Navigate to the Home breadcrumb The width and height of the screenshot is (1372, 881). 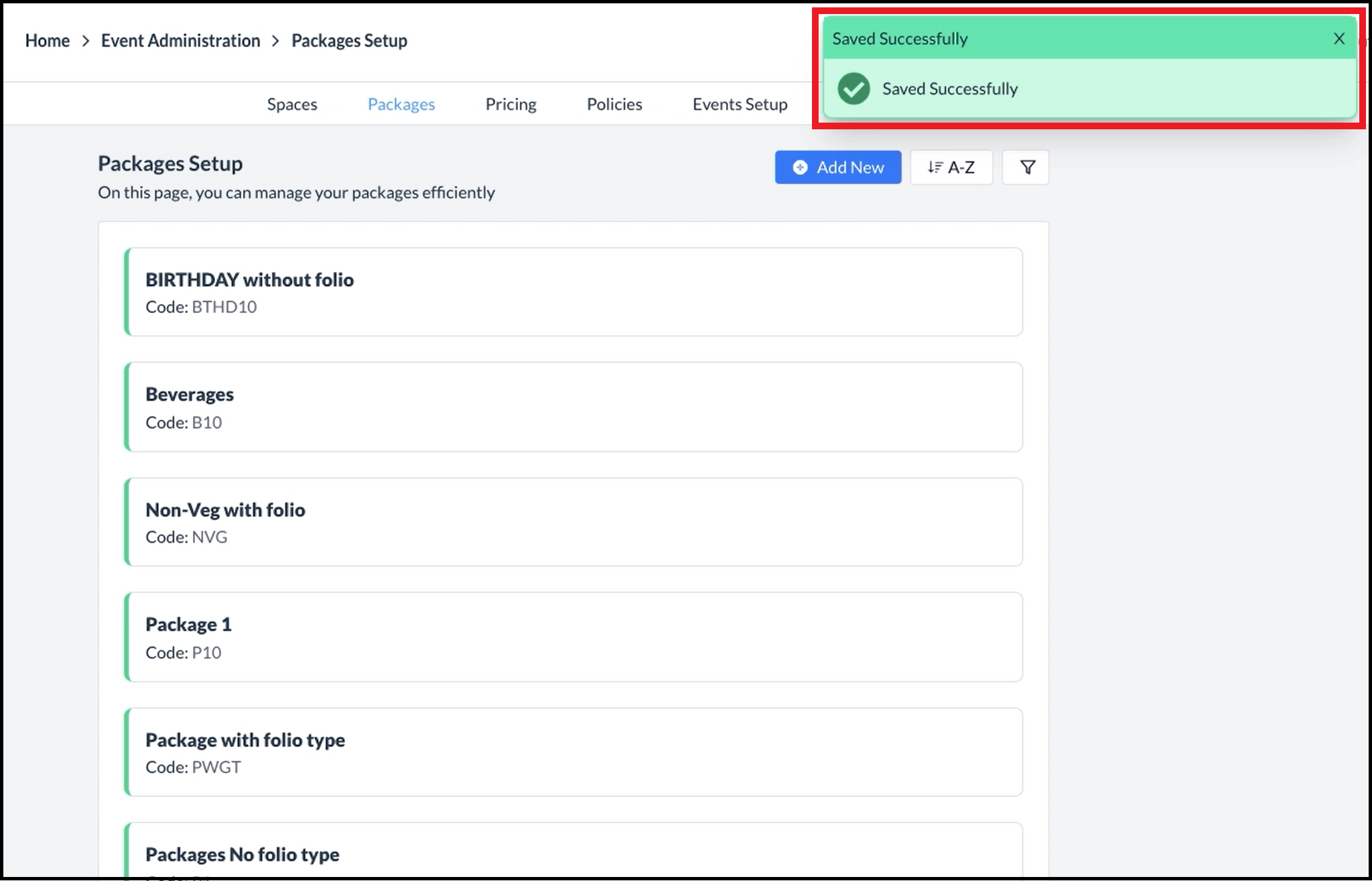click(48, 41)
